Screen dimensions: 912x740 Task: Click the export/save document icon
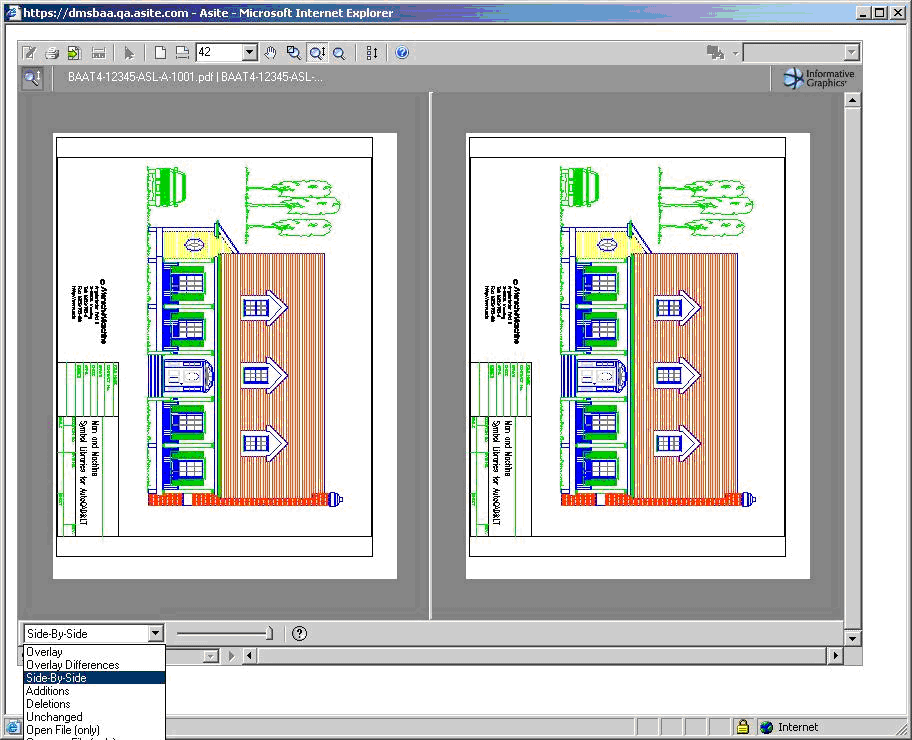pos(74,53)
